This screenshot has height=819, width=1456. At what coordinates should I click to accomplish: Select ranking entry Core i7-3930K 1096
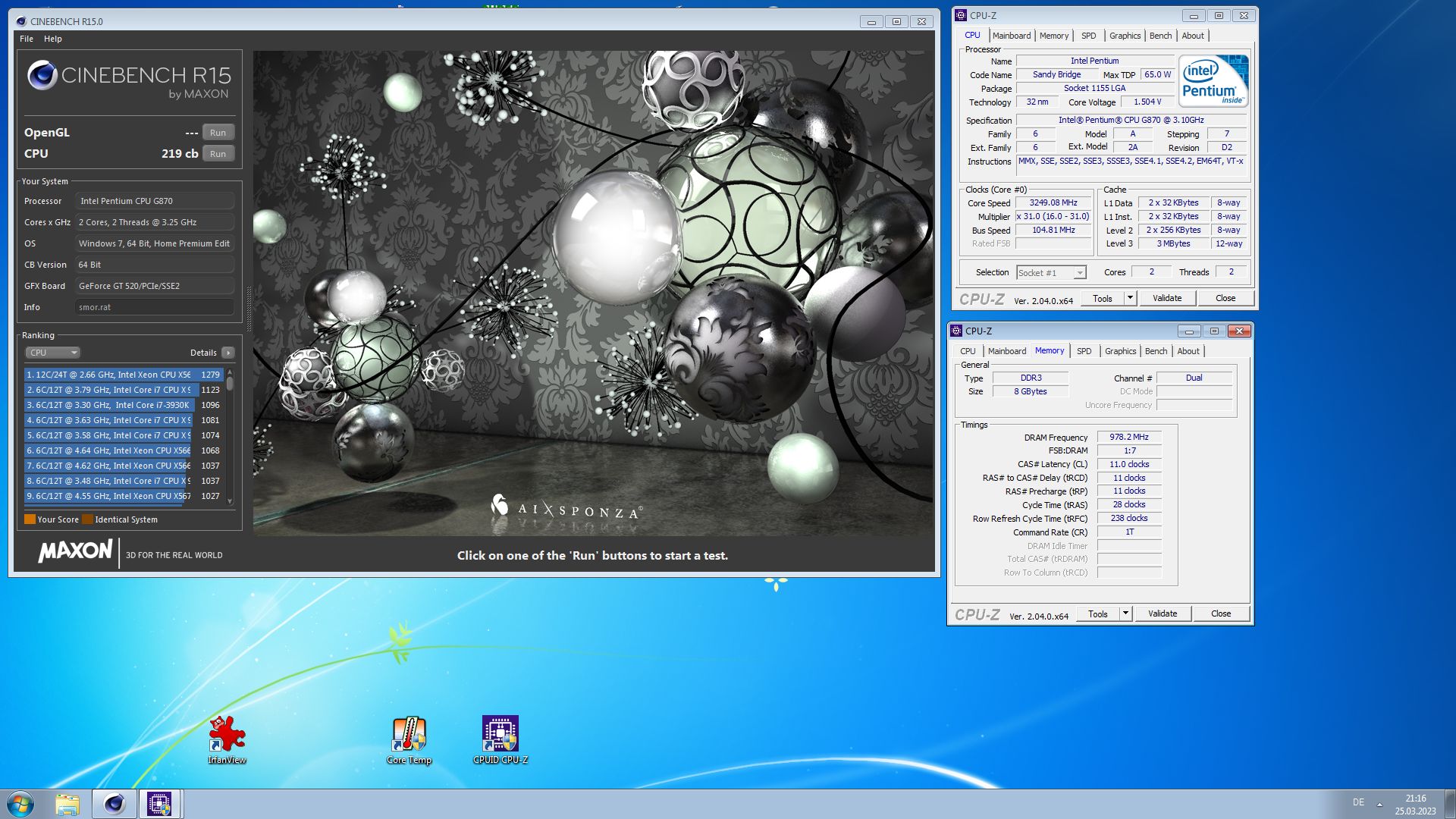[123, 405]
